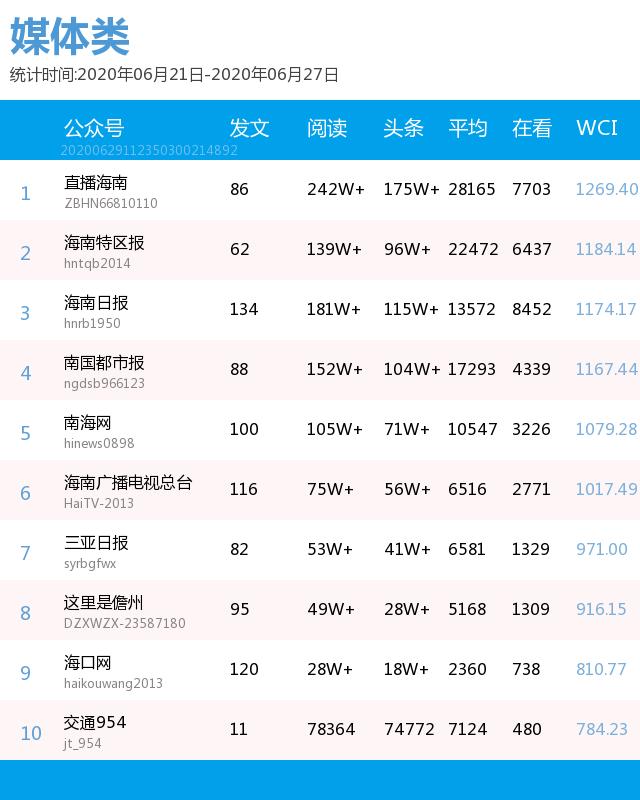Select the account name 交通954
Image resolution: width=640 pixels, height=800 pixels.
tap(95, 722)
